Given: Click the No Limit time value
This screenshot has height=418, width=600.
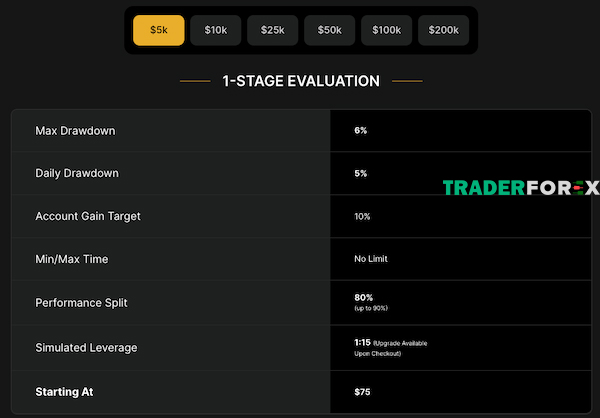Looking at the screenshot, I should click(x=371, y=259).
